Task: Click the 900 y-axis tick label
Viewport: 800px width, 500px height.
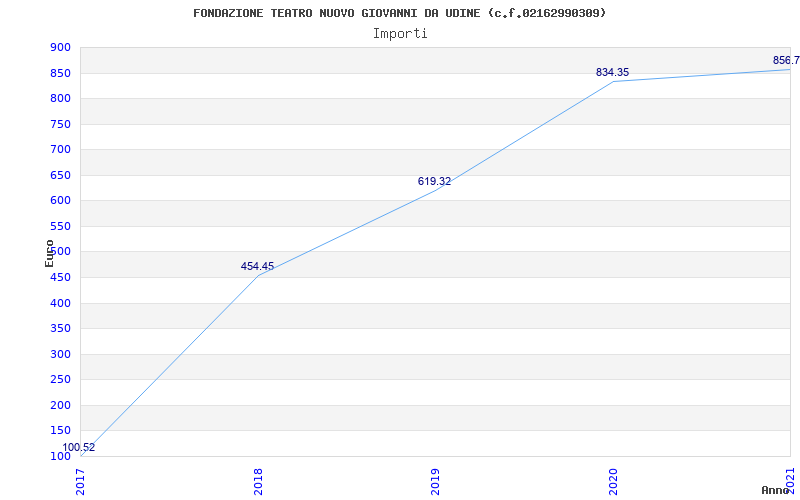Action: click(60, 47)
